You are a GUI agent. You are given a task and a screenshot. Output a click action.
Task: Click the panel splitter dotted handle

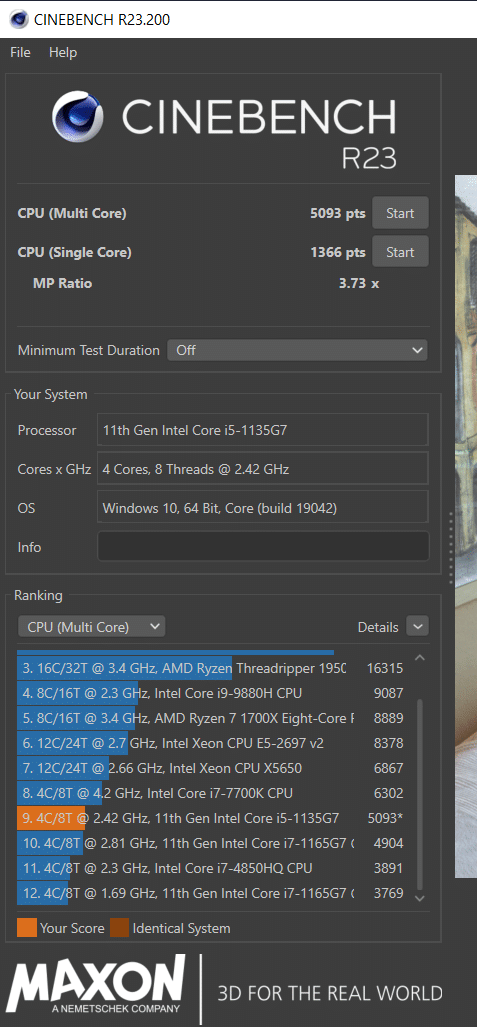[x=451, y=548]
